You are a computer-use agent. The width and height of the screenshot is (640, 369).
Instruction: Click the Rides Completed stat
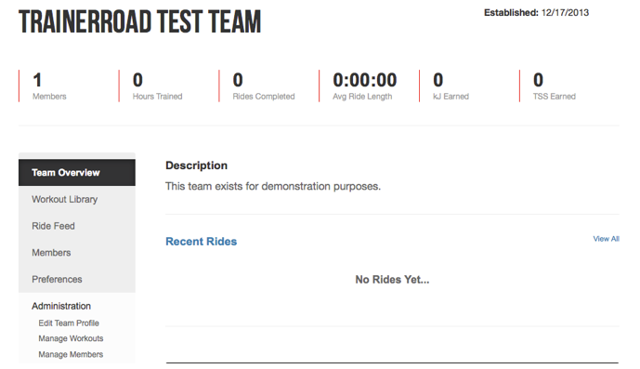pos(264,86)
